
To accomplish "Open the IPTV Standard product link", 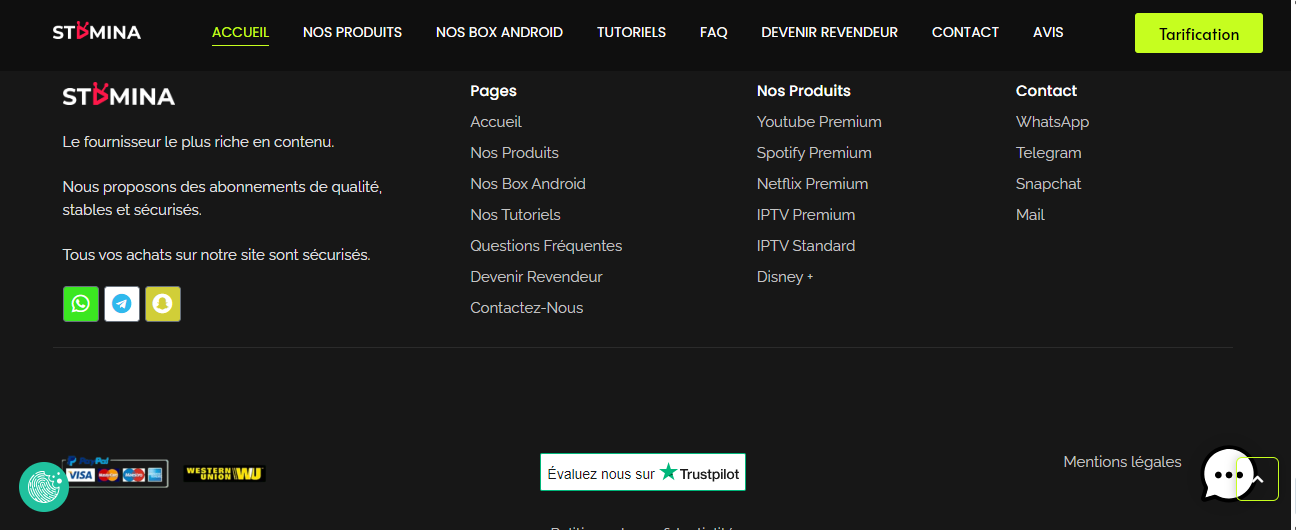I will pos(806,246).
